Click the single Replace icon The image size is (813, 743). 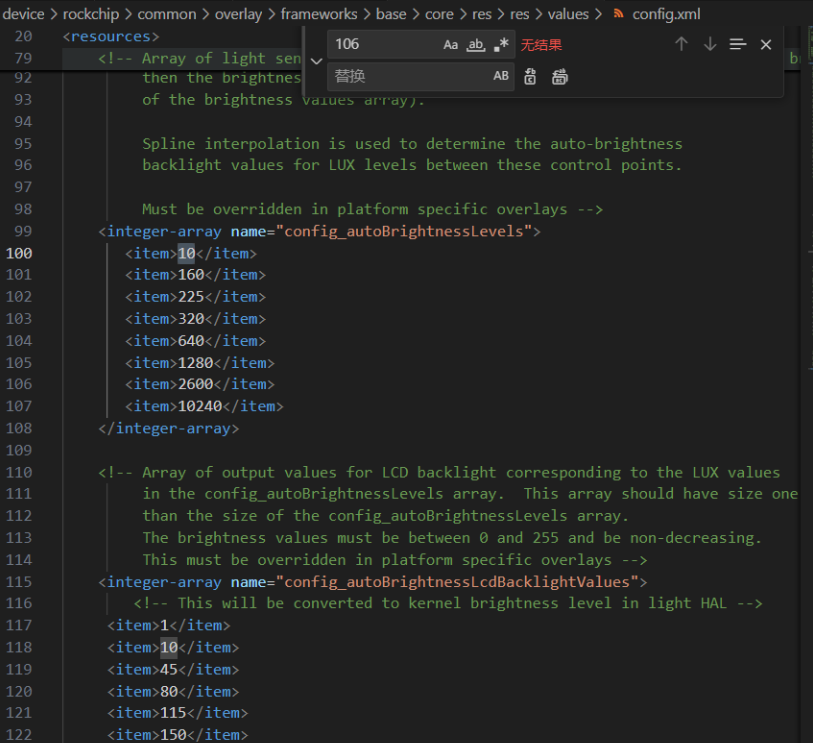click(530, 77)
